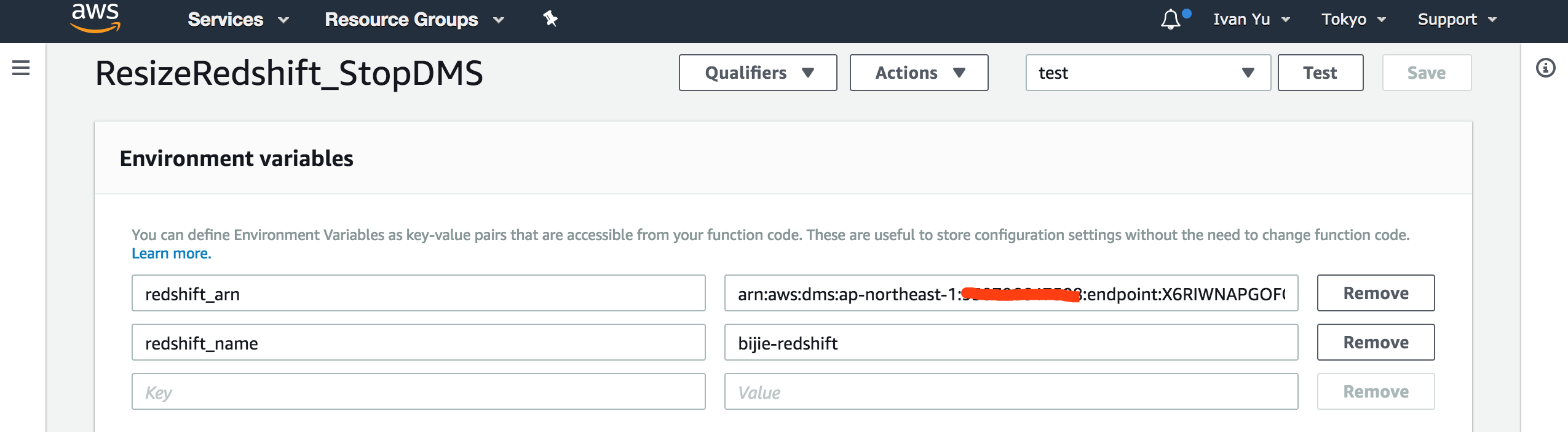Expand the Qualifiers dropdown

pyautogui.click(x=758, y=73)
